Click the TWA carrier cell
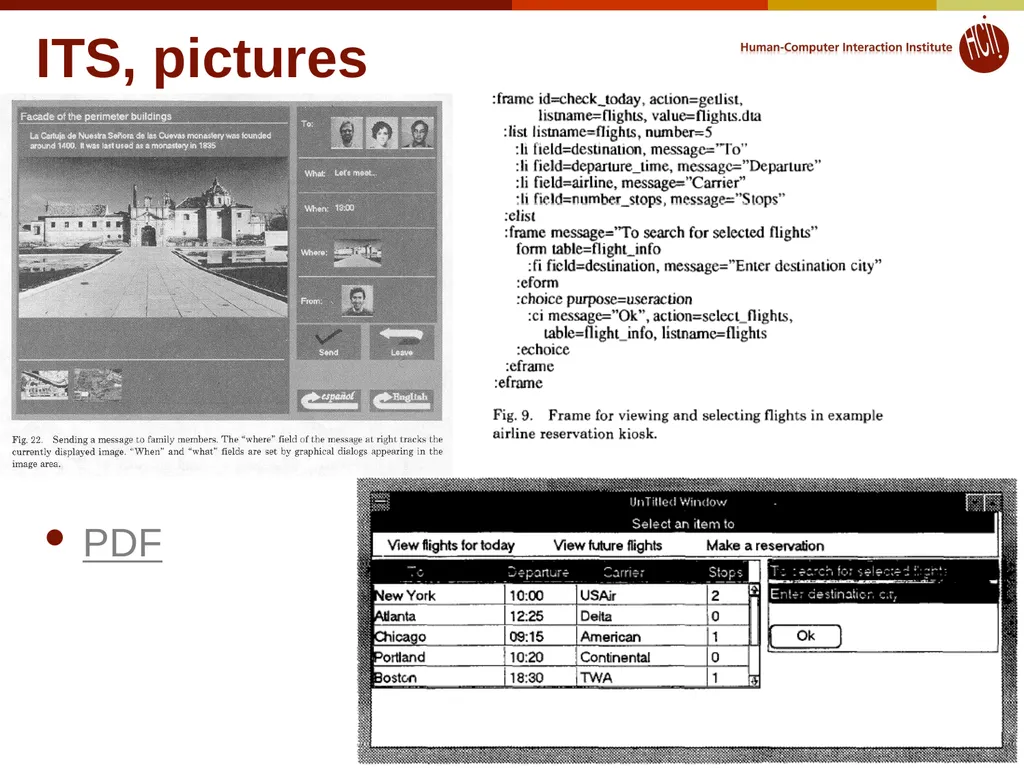The height and width of the screenshot is (768, 1024). pyautogui.click(x=641, y=677)
